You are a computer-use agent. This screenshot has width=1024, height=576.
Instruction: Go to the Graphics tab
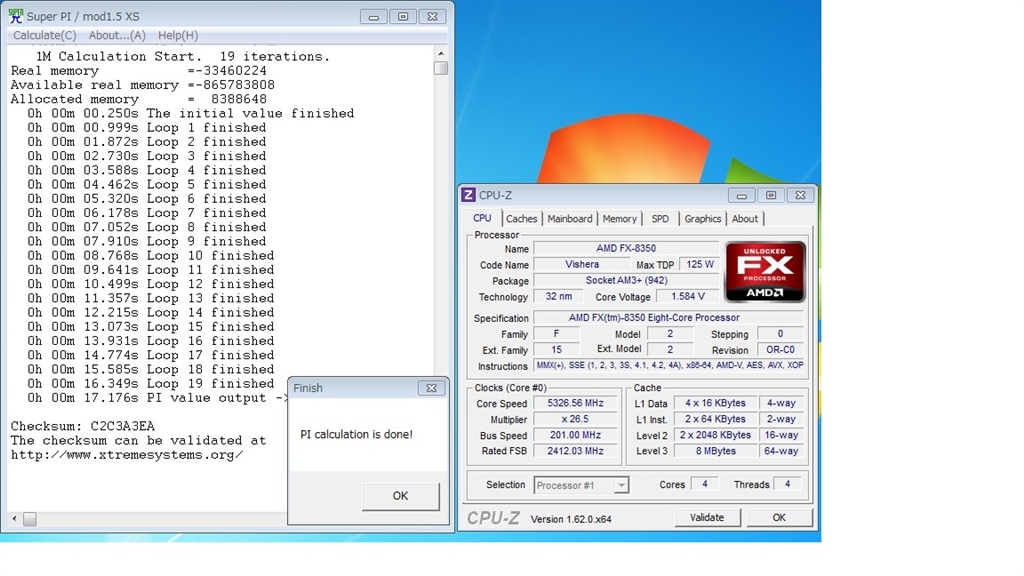tap(702, 219)
